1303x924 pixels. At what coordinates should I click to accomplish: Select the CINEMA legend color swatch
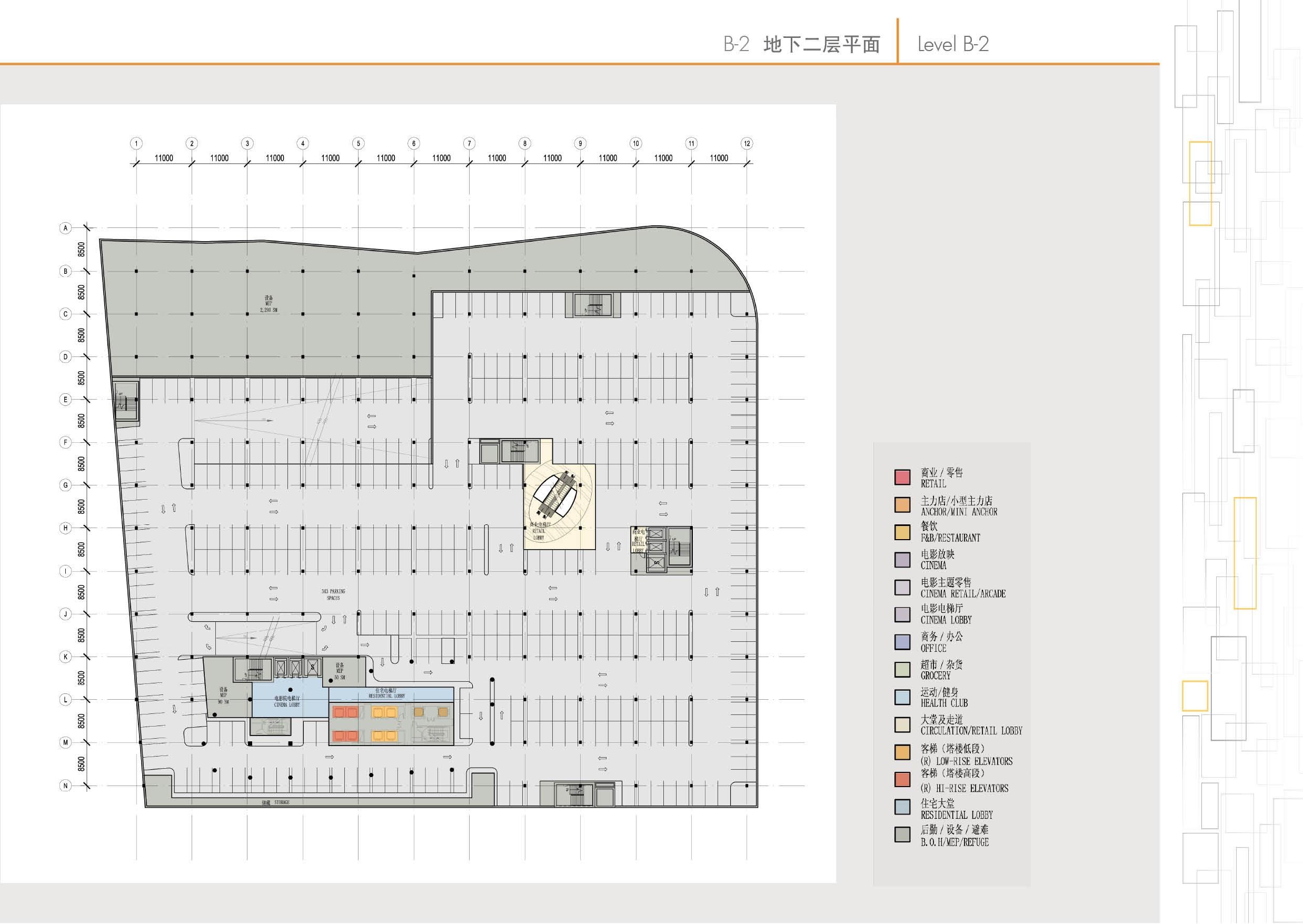pyautogui.click(x=902, y=560)
